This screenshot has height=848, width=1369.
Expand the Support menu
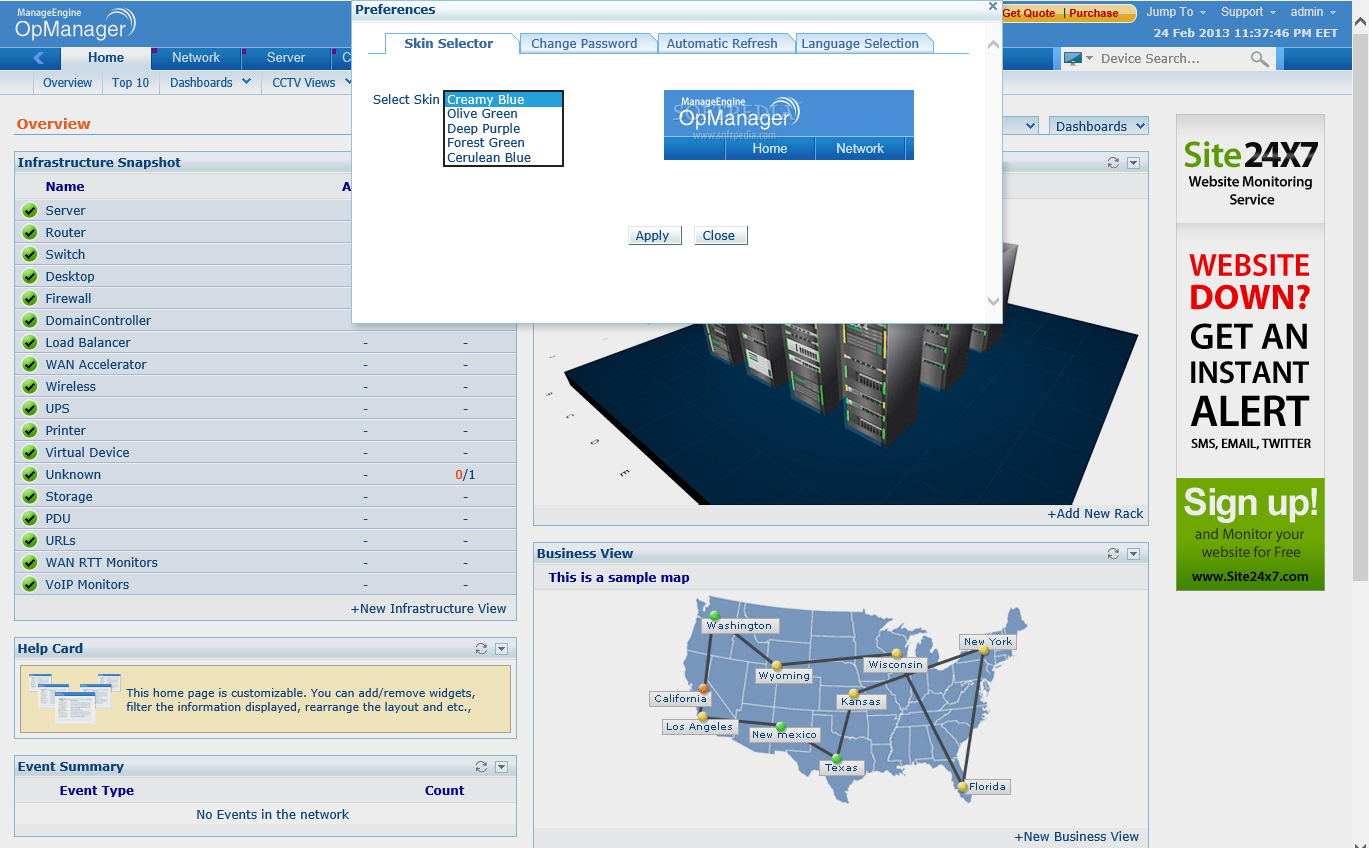tap(1248, 12)
